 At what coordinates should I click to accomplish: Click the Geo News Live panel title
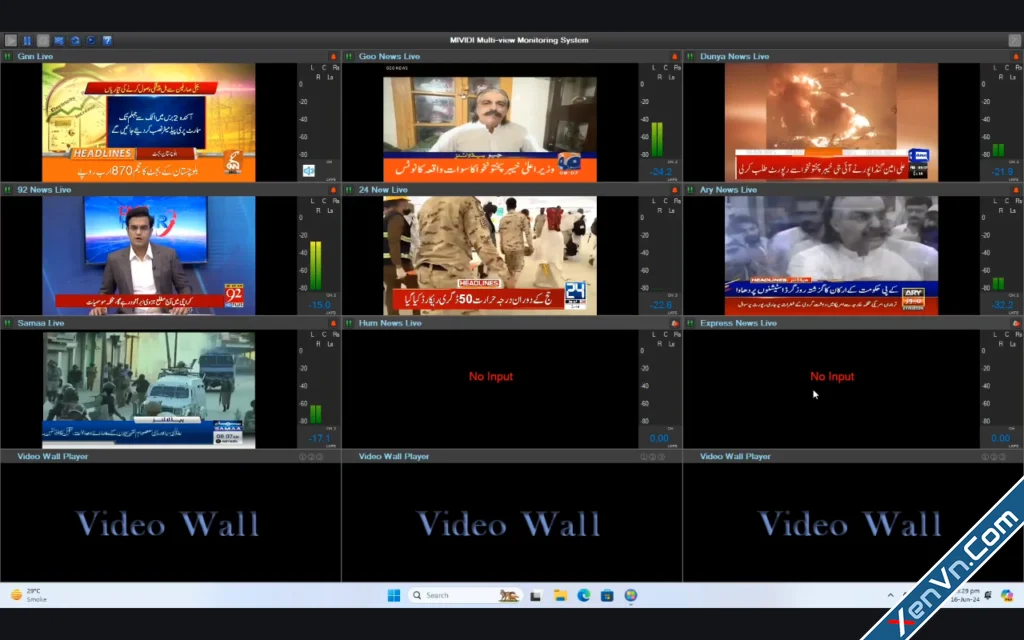(389, 57)
